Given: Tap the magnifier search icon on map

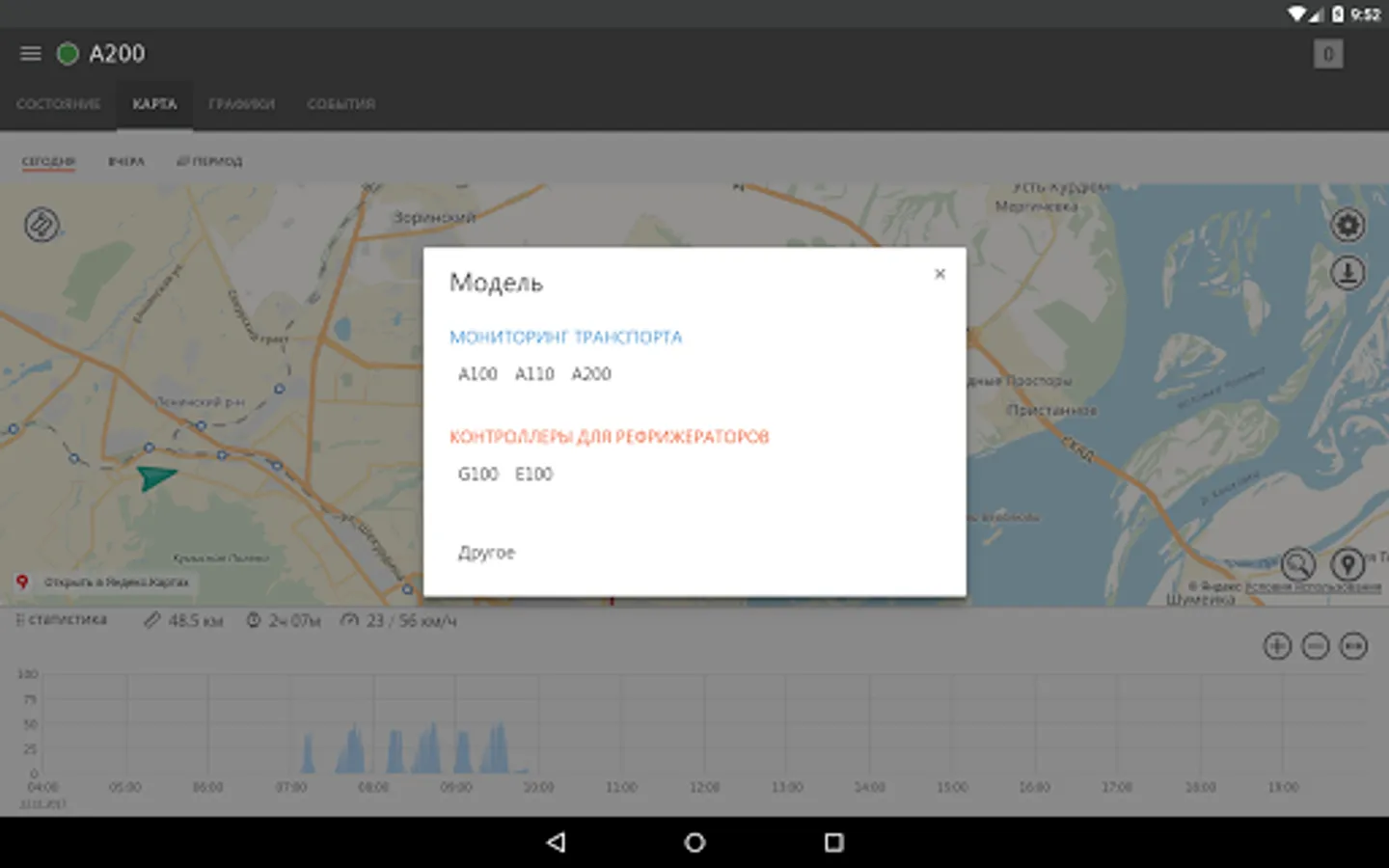Looking at the screenshot, I should pyautogui.click(x=1298, y=564).
